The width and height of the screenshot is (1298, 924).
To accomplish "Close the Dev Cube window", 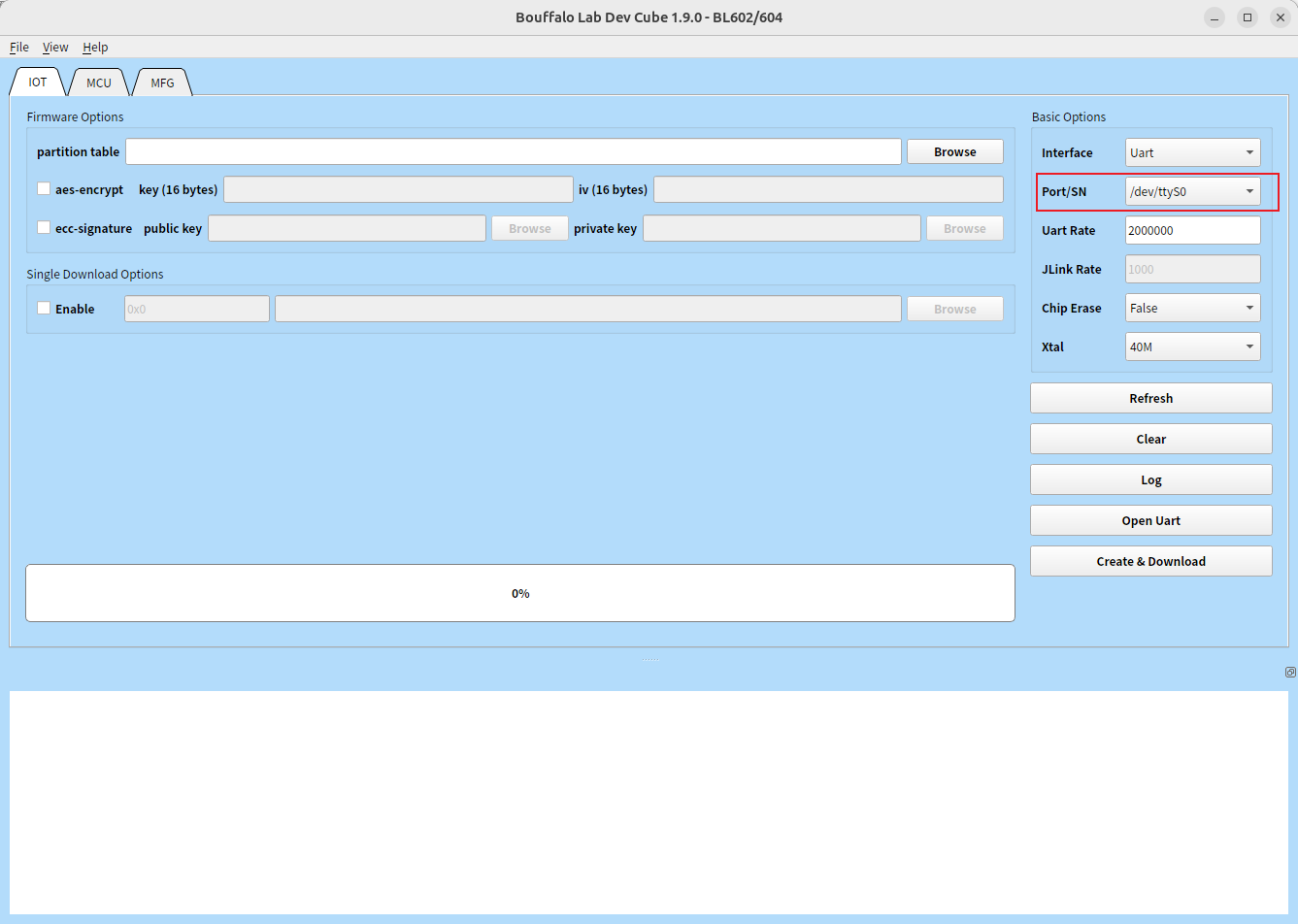I will click(1281, 17).
